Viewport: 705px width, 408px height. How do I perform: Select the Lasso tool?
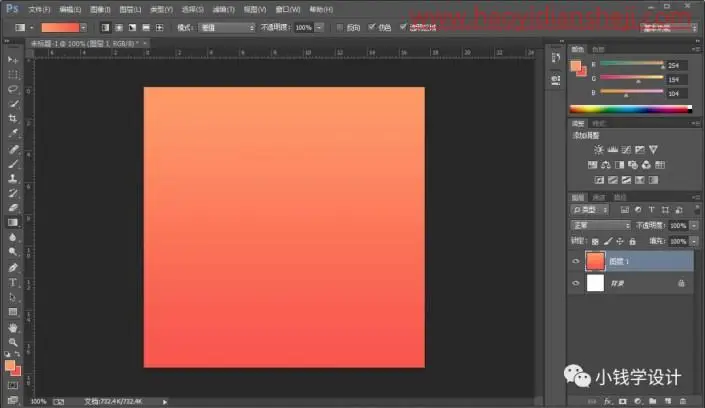point(13,90)
